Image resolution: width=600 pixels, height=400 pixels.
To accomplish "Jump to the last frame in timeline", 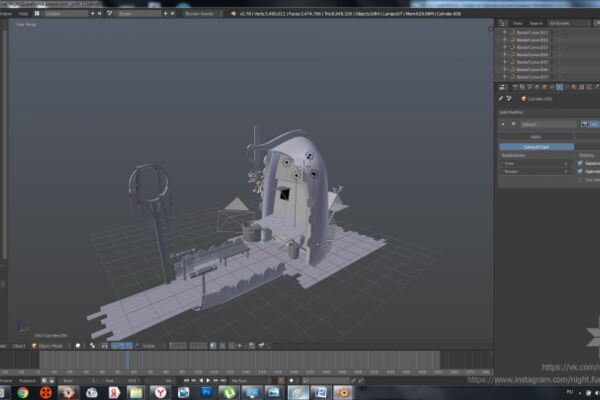I will click(x=223, y=380).
